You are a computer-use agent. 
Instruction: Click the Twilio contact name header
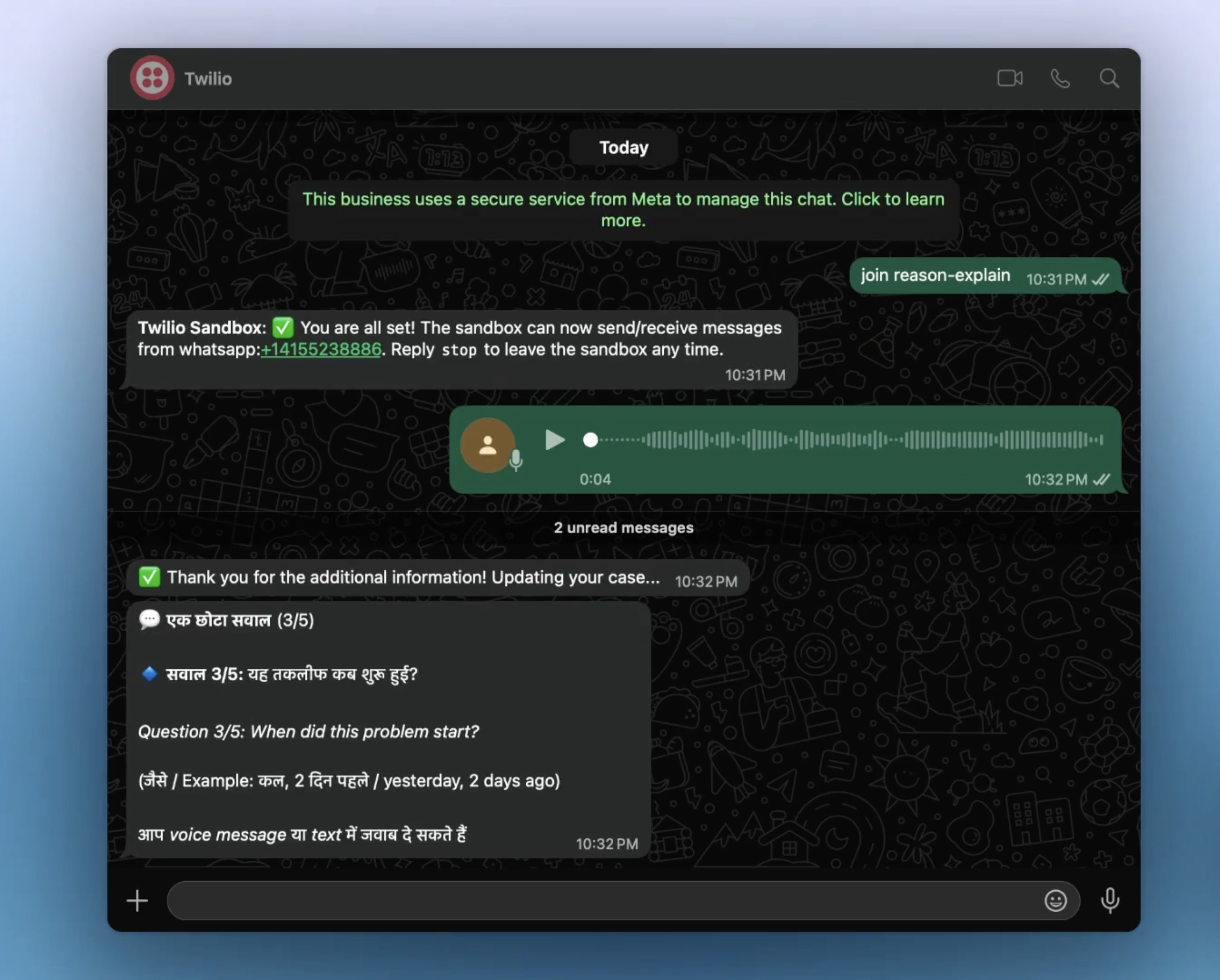[x=207, y=79]
